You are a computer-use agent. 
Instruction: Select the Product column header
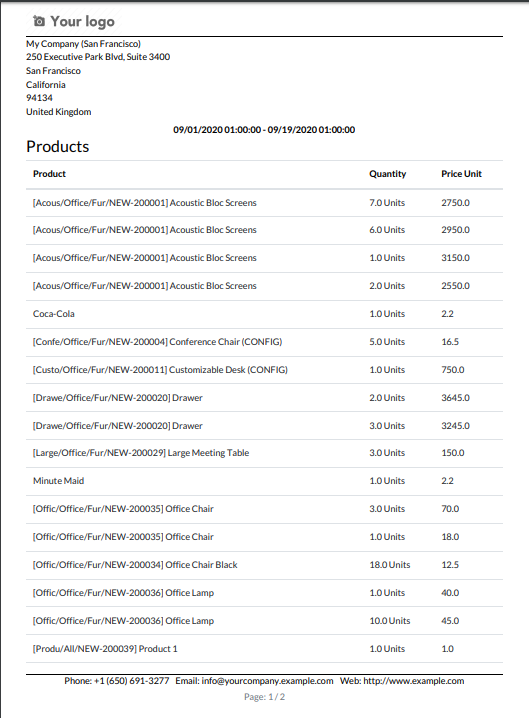coord(49,174)
